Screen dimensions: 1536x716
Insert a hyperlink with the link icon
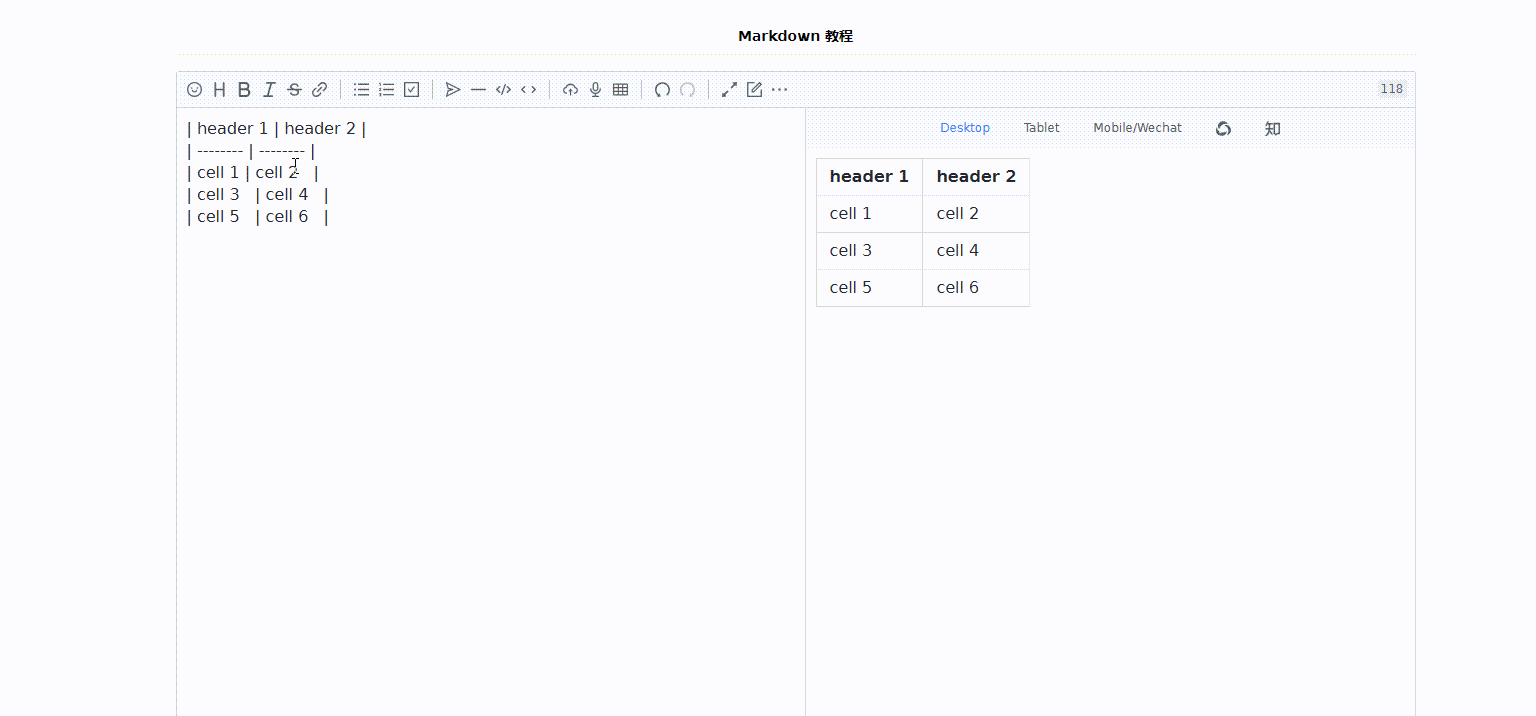coord(319,90)
